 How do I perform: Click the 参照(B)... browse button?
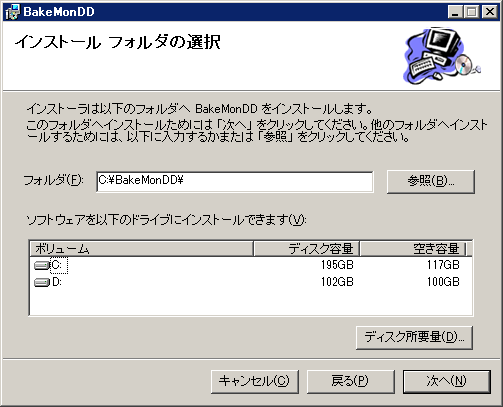click(431, 181)
